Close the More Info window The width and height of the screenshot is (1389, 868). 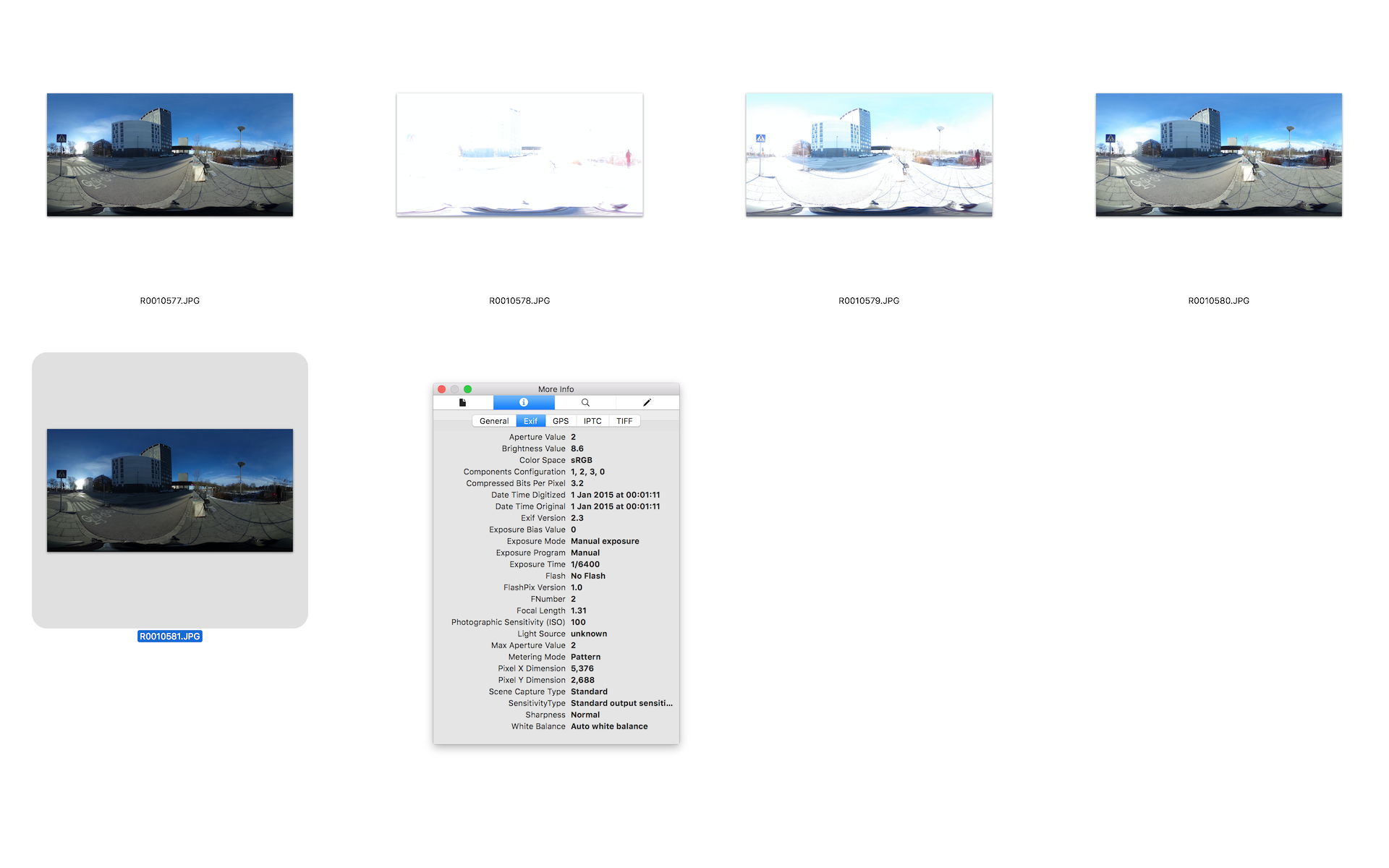[x=441, y=389]
